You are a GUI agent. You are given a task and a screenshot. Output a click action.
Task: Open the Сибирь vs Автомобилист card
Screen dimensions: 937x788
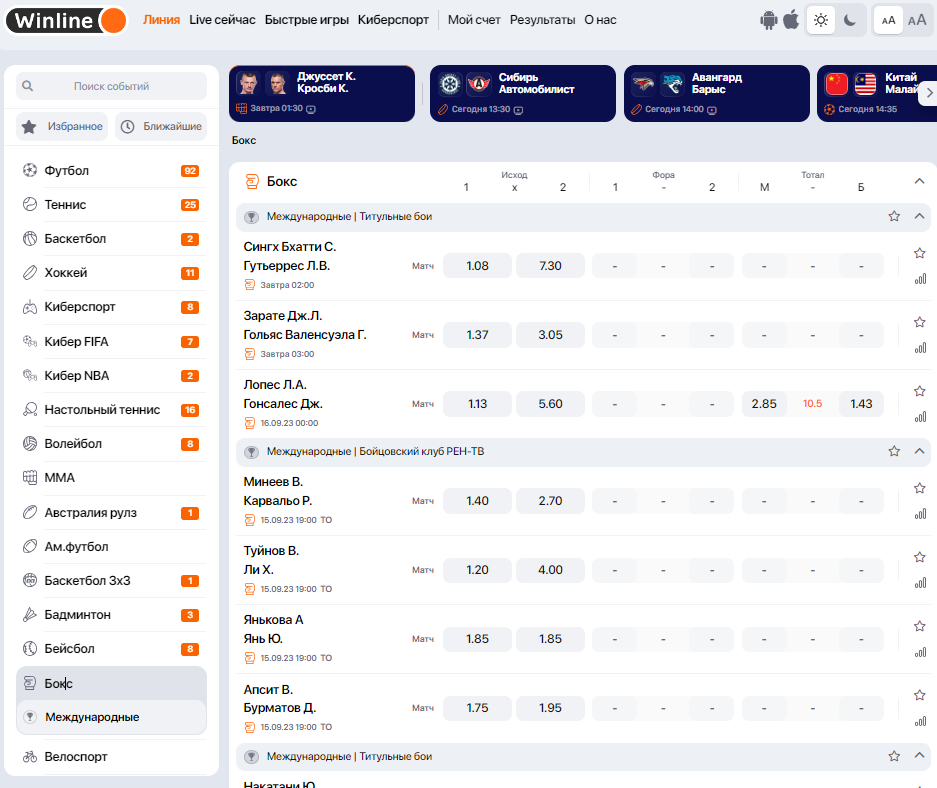click(522, 94)
